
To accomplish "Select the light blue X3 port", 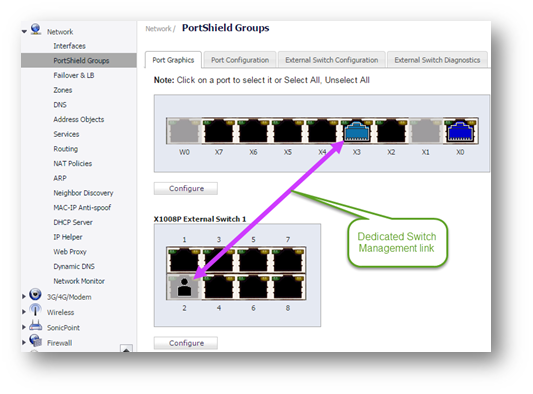I will click(x=356, y=131).
